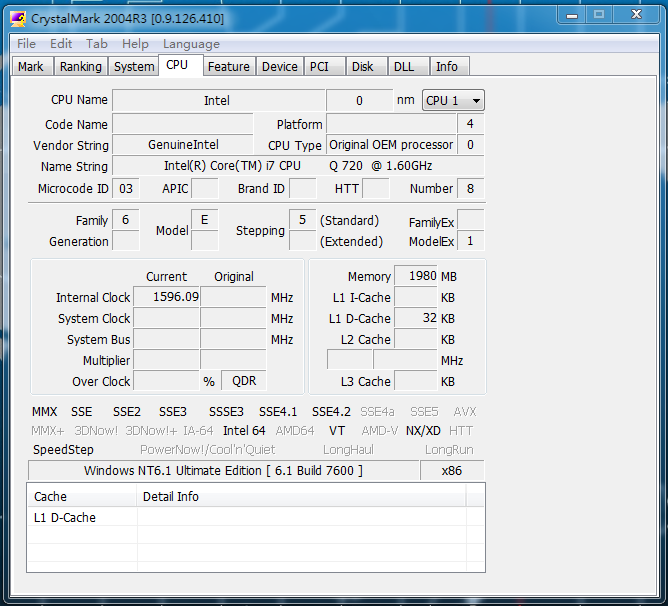The image size is (668, 606).
Task: Close the CrystalMark window
Action: click(x=636, y=15)
